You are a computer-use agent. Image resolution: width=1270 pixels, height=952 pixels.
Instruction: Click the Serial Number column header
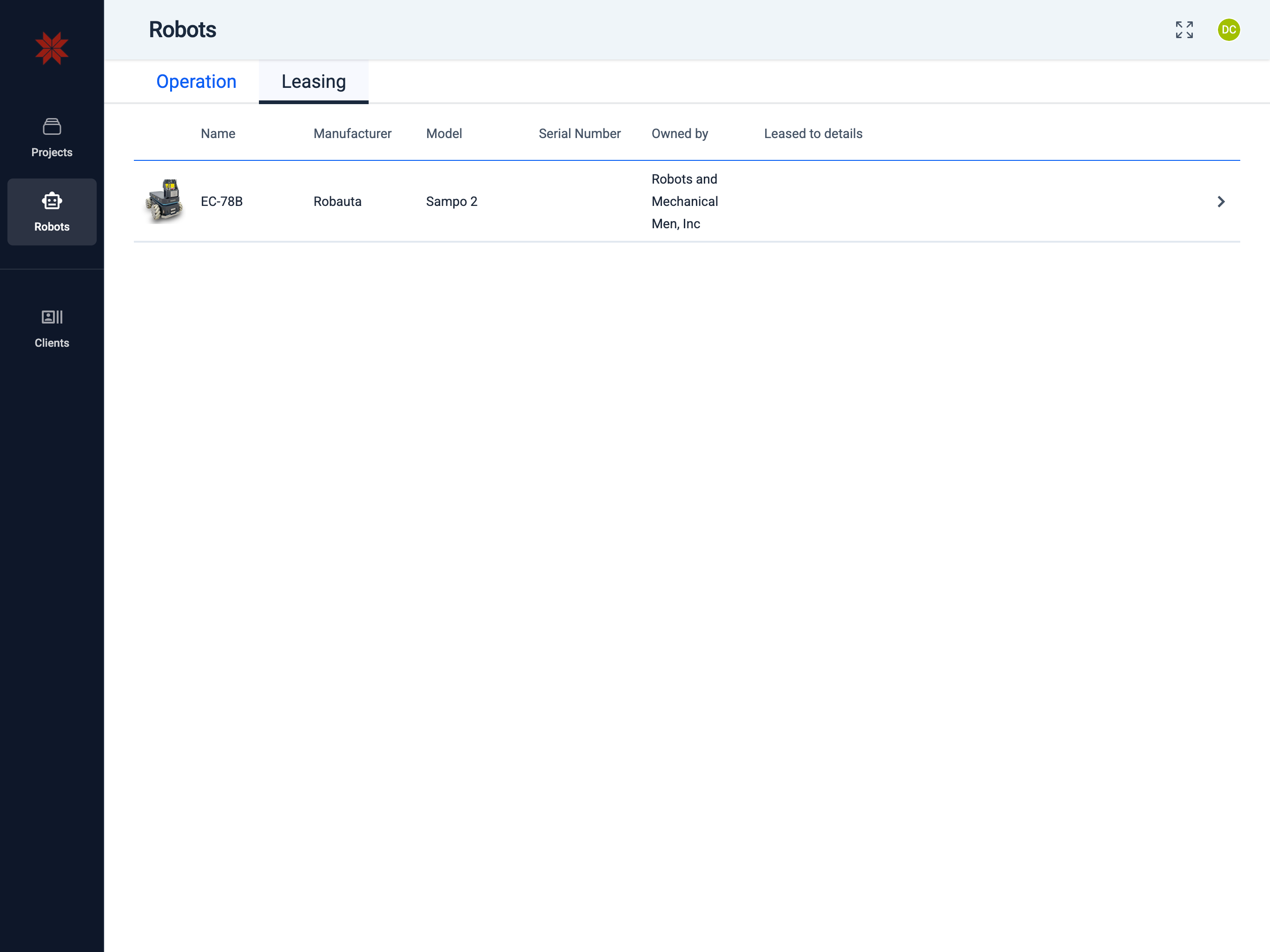click(579, 134)
